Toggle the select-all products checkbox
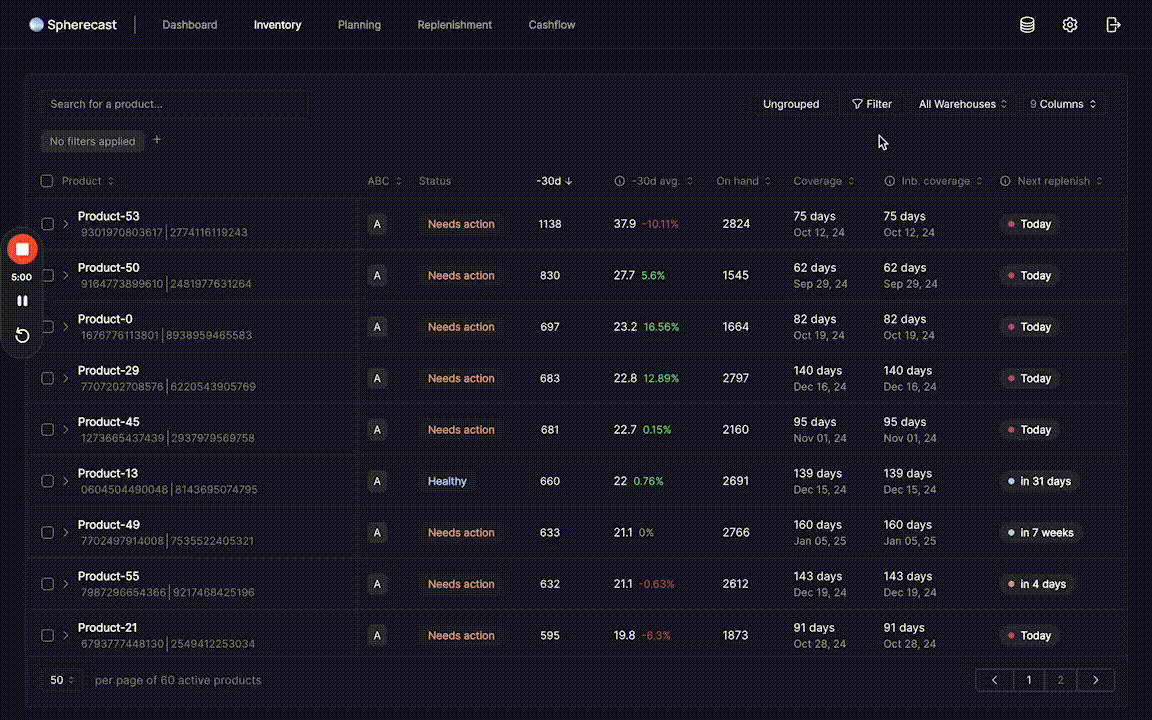The image size is (1152, 720). pyautogui.click(x=47, y=181)
